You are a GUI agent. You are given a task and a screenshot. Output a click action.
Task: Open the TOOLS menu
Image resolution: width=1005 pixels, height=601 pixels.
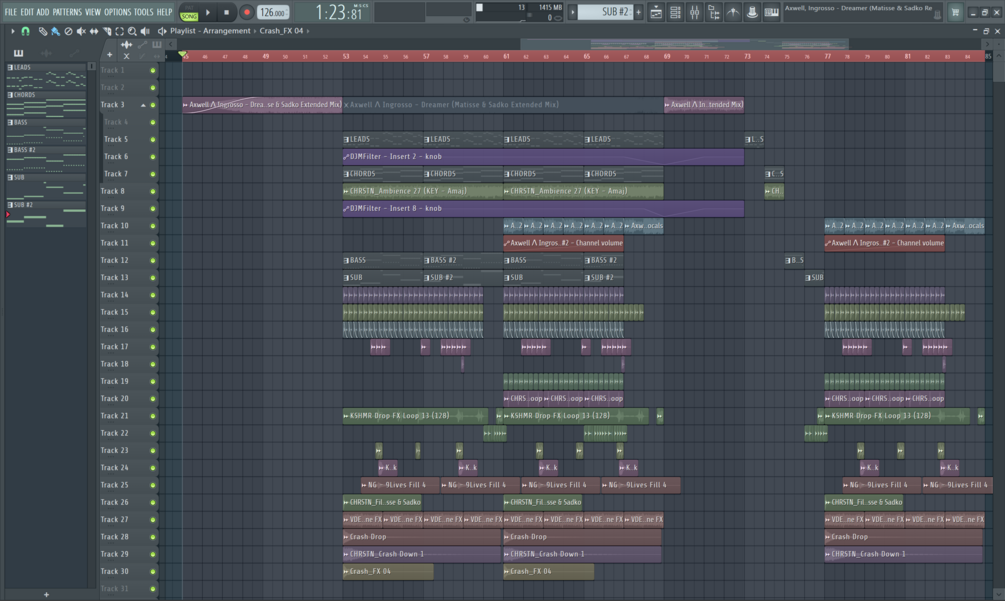click(x=144, y=12)
